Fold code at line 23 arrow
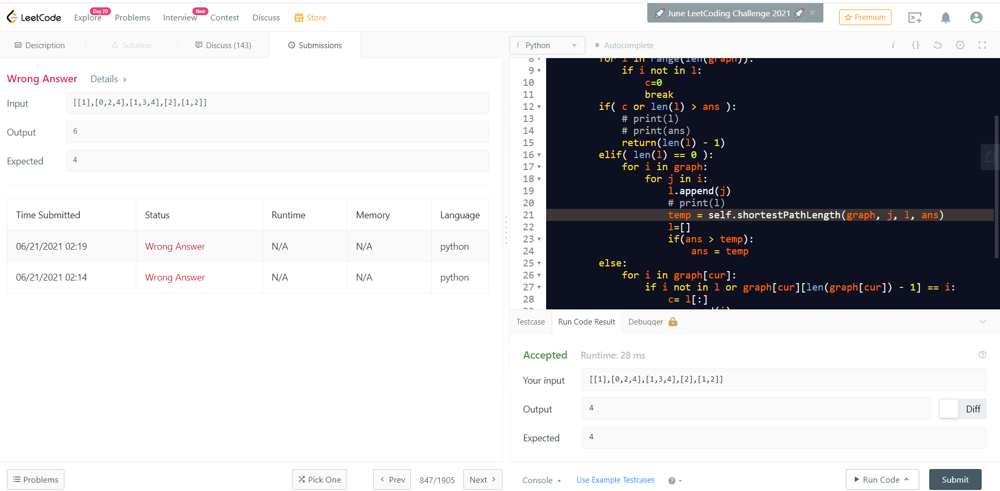The height and width of the screenshot is (491, 1000). 539,239
